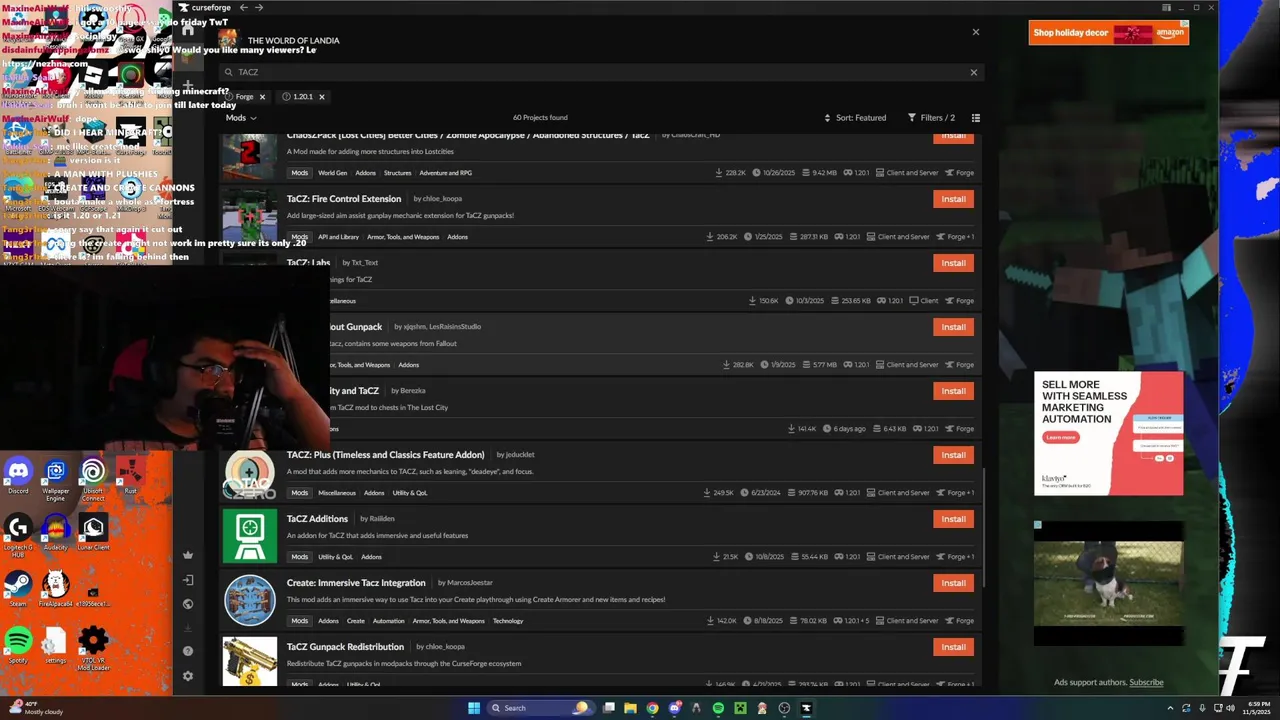1280x720 pixels.
Task: Install TaCZ: Fire Control Extension
Action: [x=953, y=199]
